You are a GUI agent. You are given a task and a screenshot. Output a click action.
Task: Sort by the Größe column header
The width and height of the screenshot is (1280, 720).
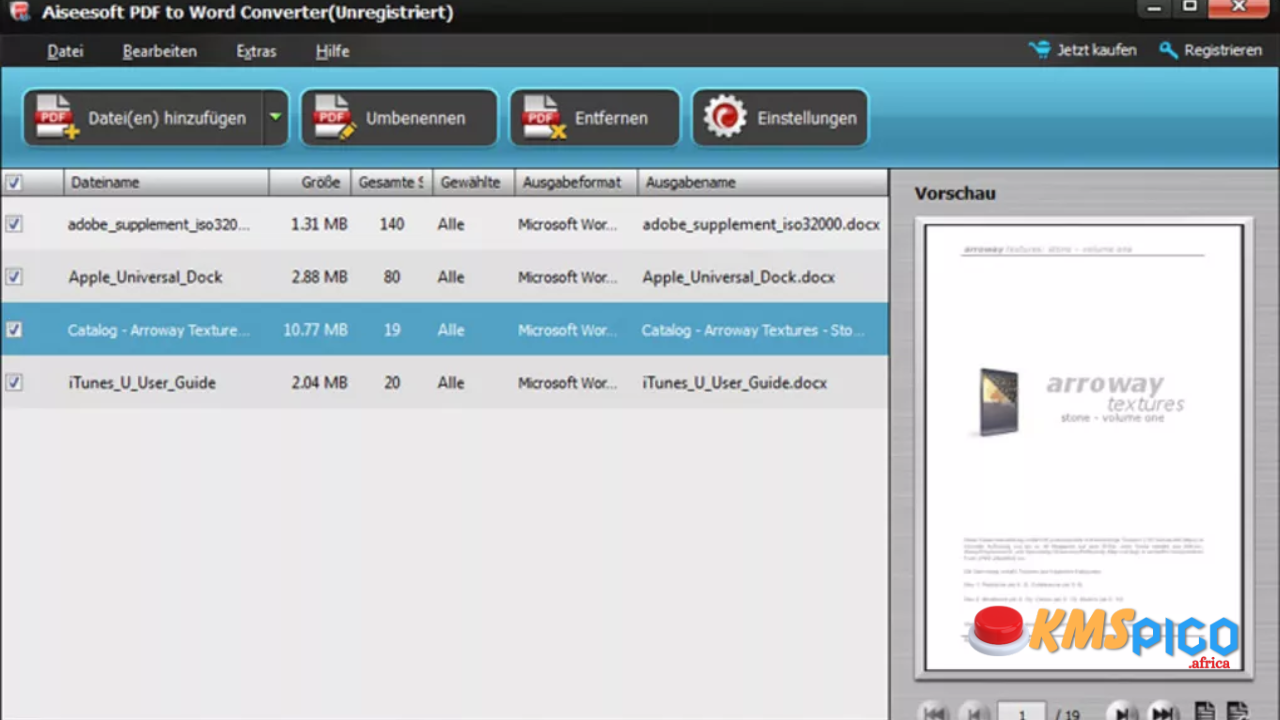[310, 182]
